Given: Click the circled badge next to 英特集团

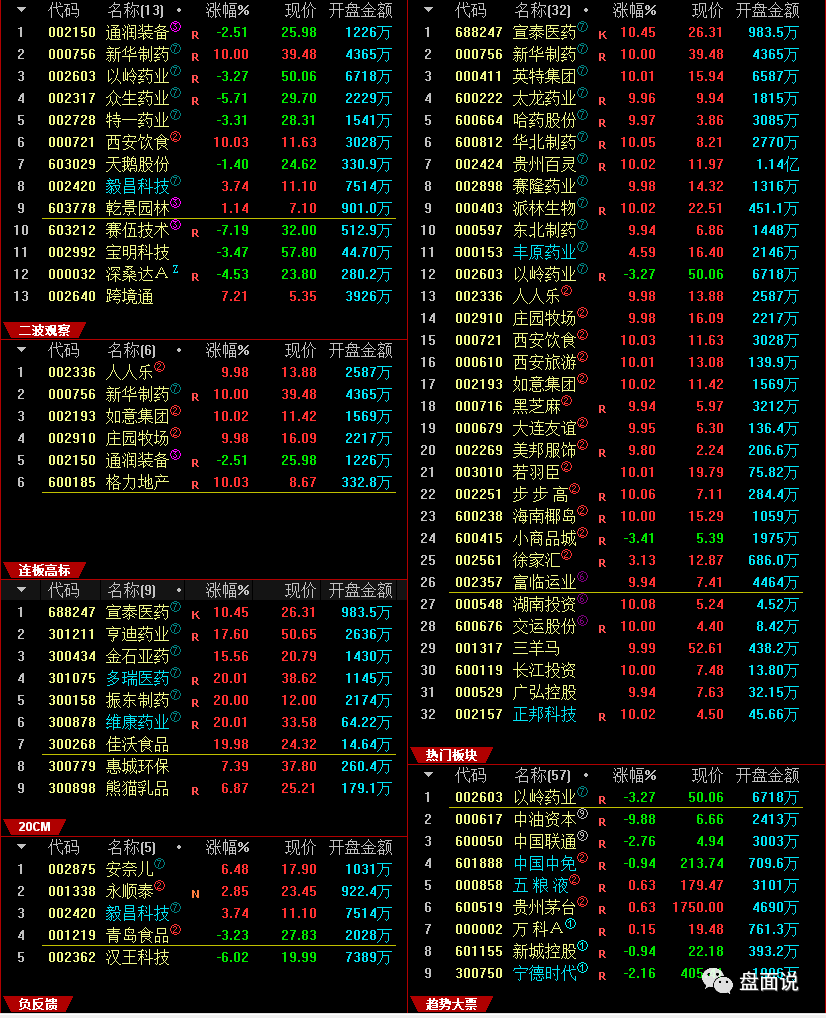Looking at the screenshot, I should coord(582,71).
